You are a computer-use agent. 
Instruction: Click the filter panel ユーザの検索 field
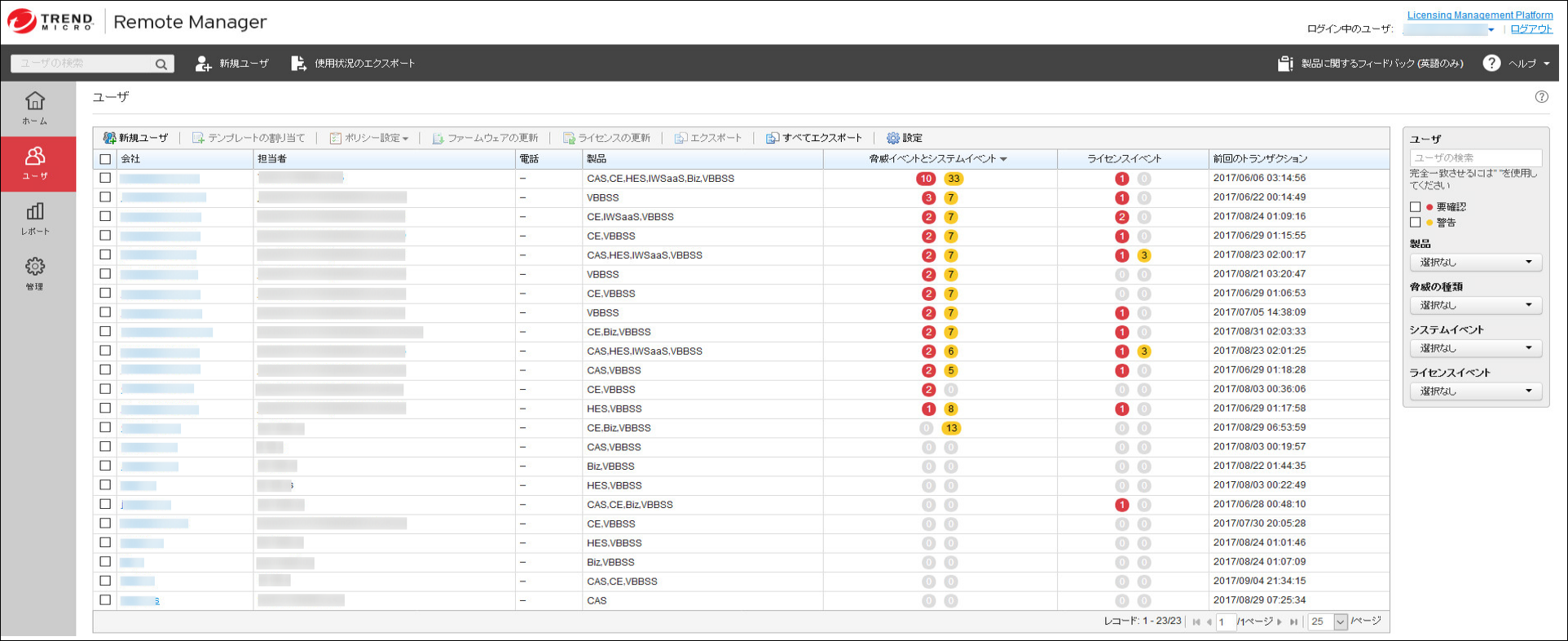click(1475, 157)
